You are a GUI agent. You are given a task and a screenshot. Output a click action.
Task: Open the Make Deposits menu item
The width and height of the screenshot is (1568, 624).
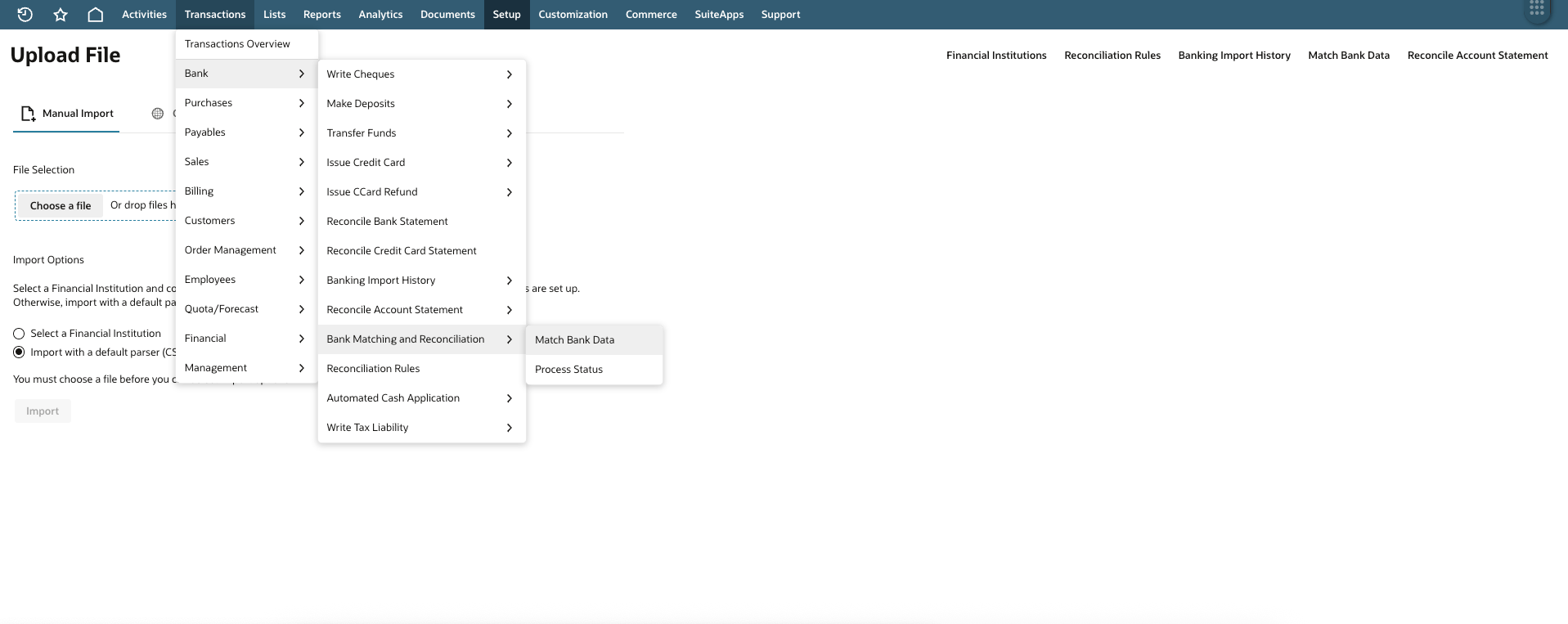(421, 104)
